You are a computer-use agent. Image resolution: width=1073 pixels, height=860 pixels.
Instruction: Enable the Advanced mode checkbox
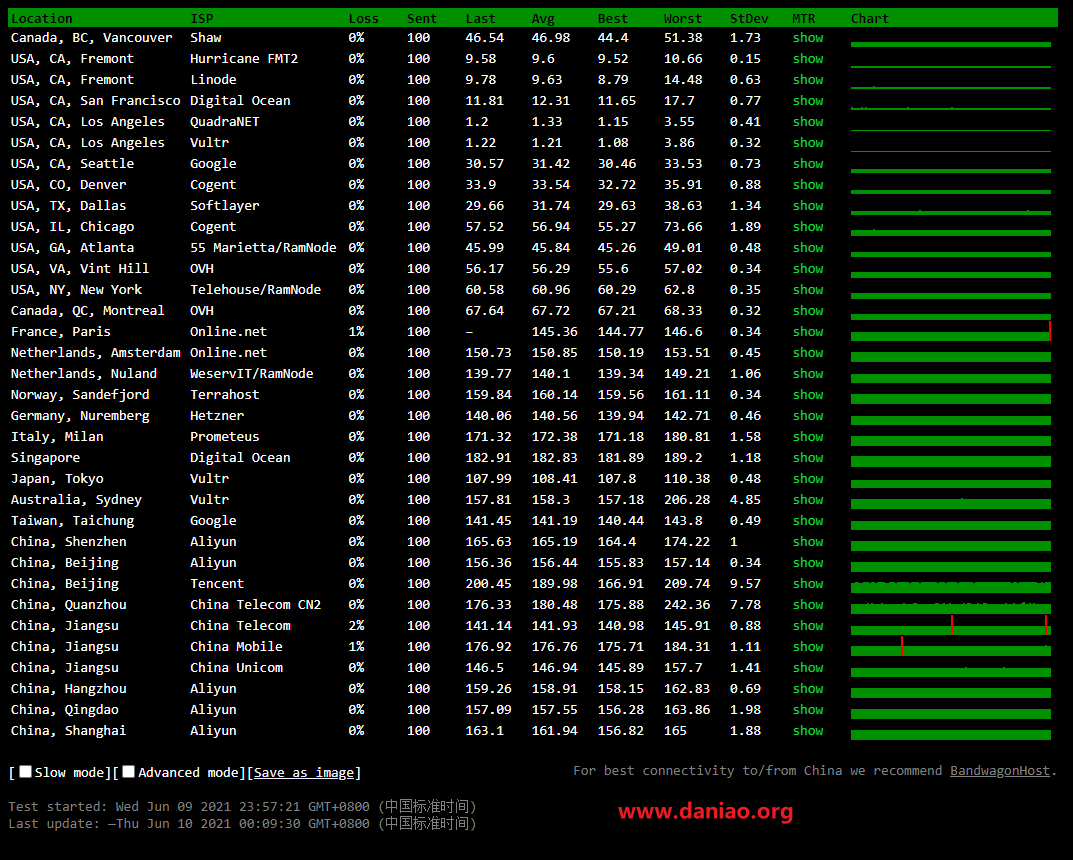pos(129,772)
